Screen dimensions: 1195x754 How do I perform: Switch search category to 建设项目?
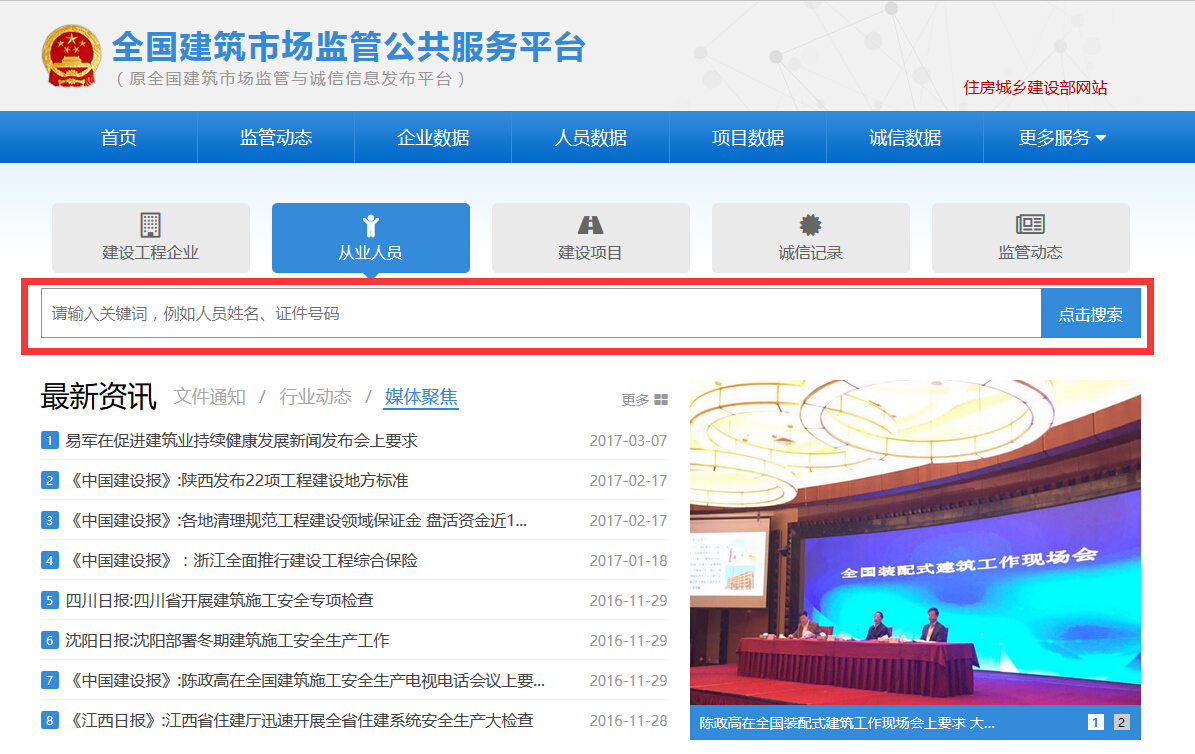590,238
